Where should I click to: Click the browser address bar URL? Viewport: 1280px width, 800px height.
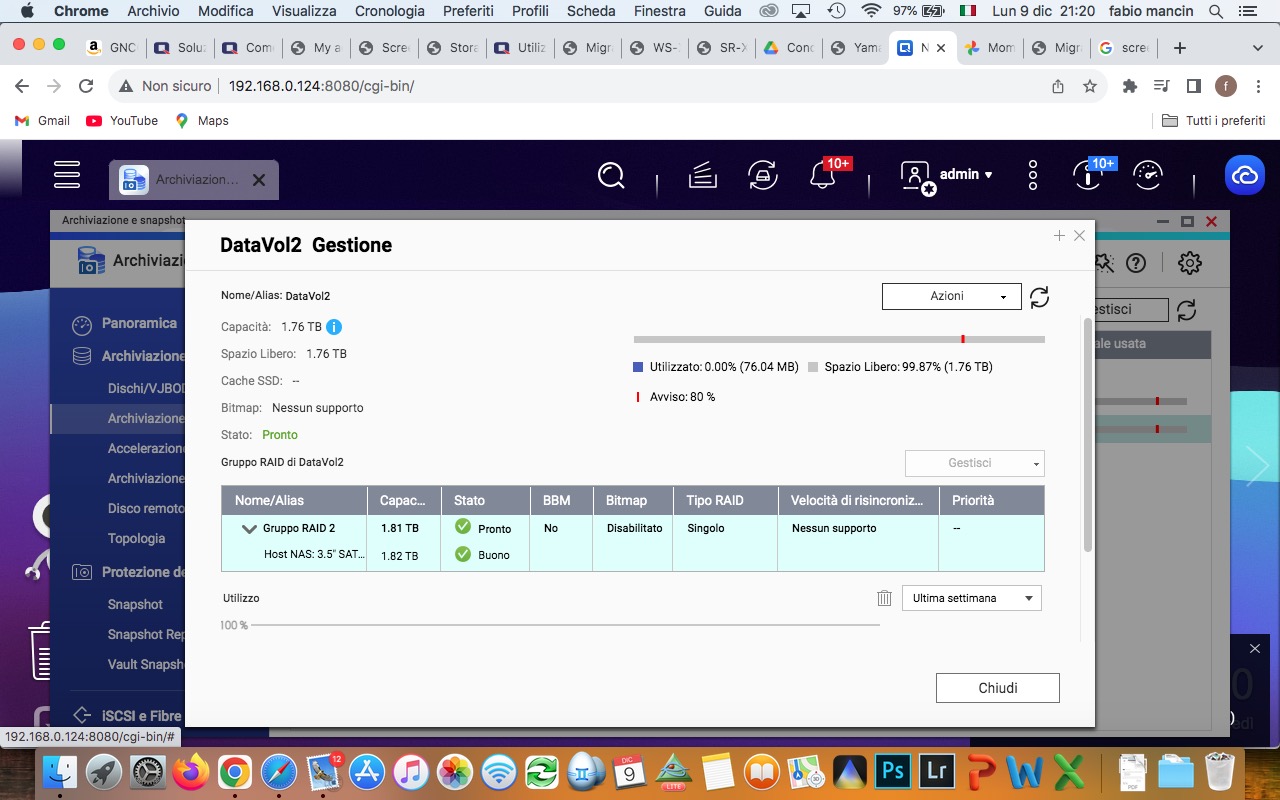click(x=321, y=86)
